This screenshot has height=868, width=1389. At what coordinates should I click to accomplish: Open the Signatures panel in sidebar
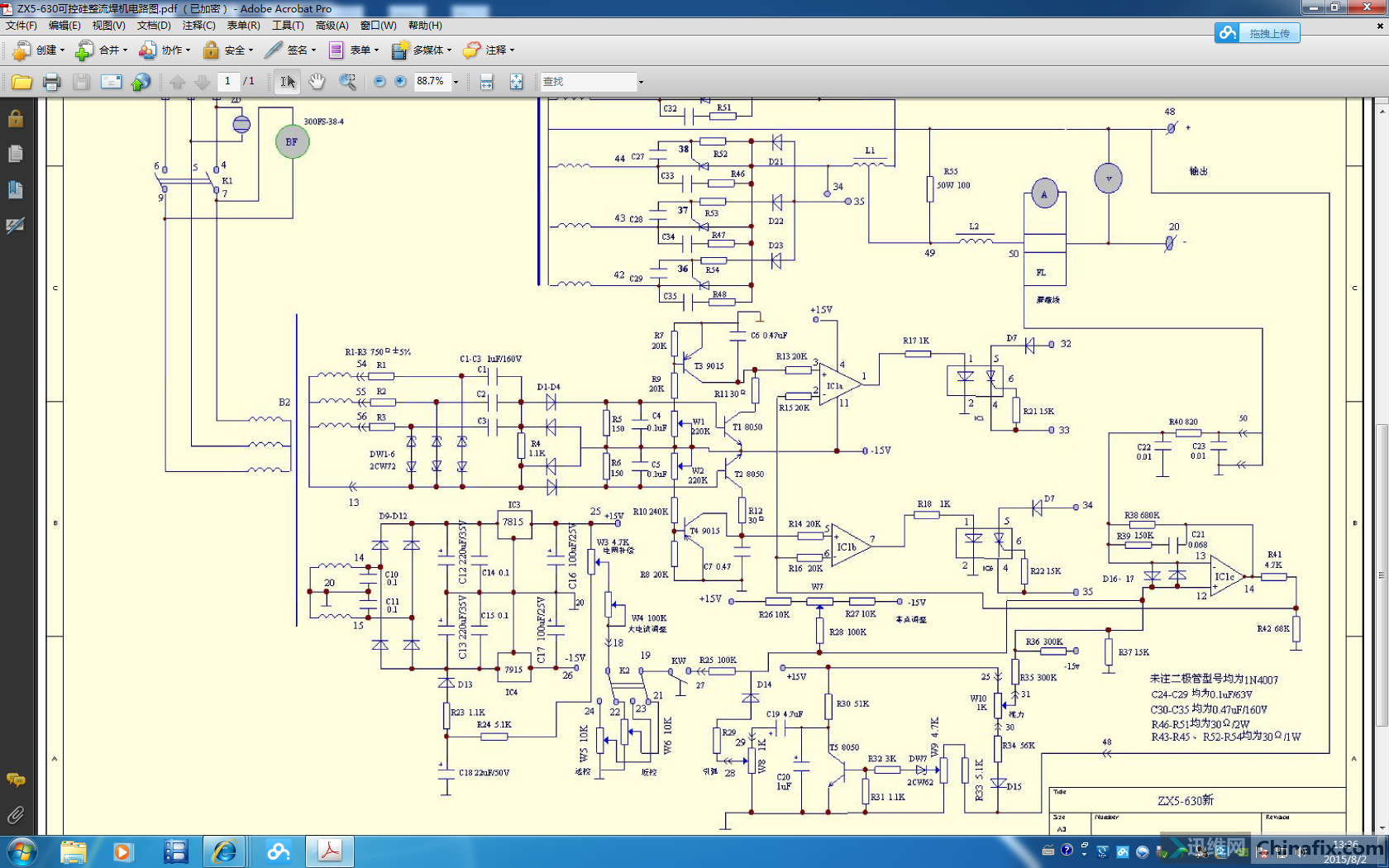tap(15, 225)
